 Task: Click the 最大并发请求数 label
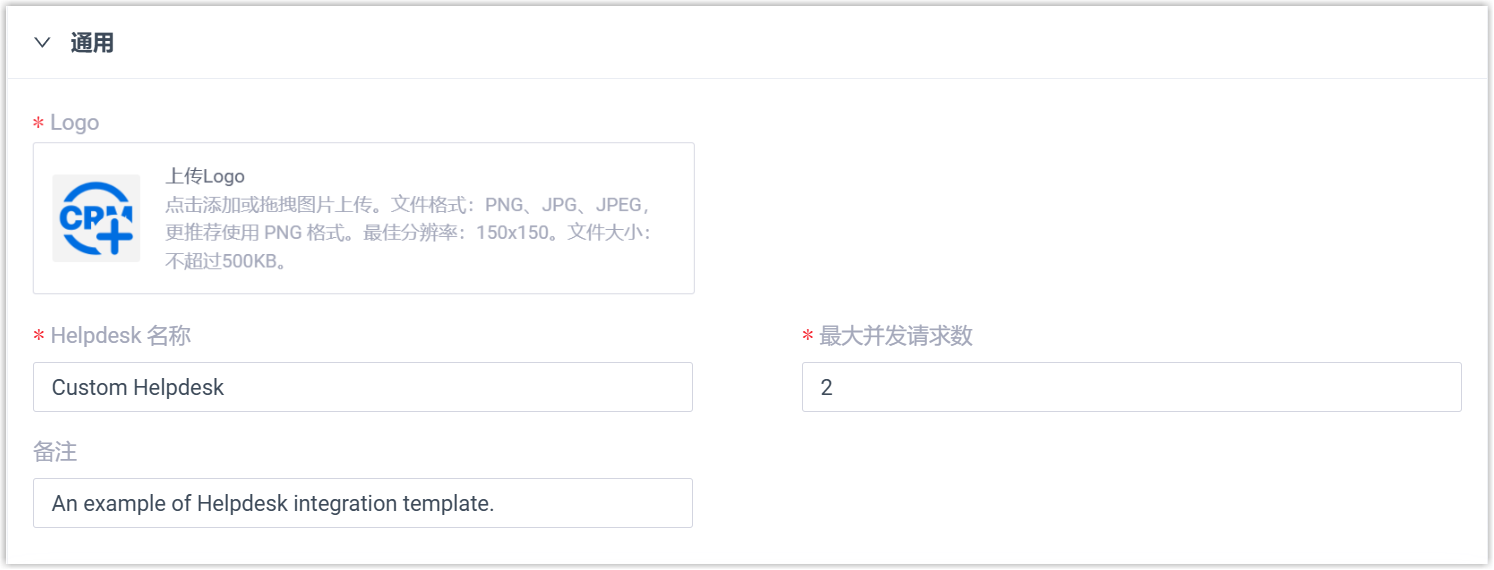(896, 336)
